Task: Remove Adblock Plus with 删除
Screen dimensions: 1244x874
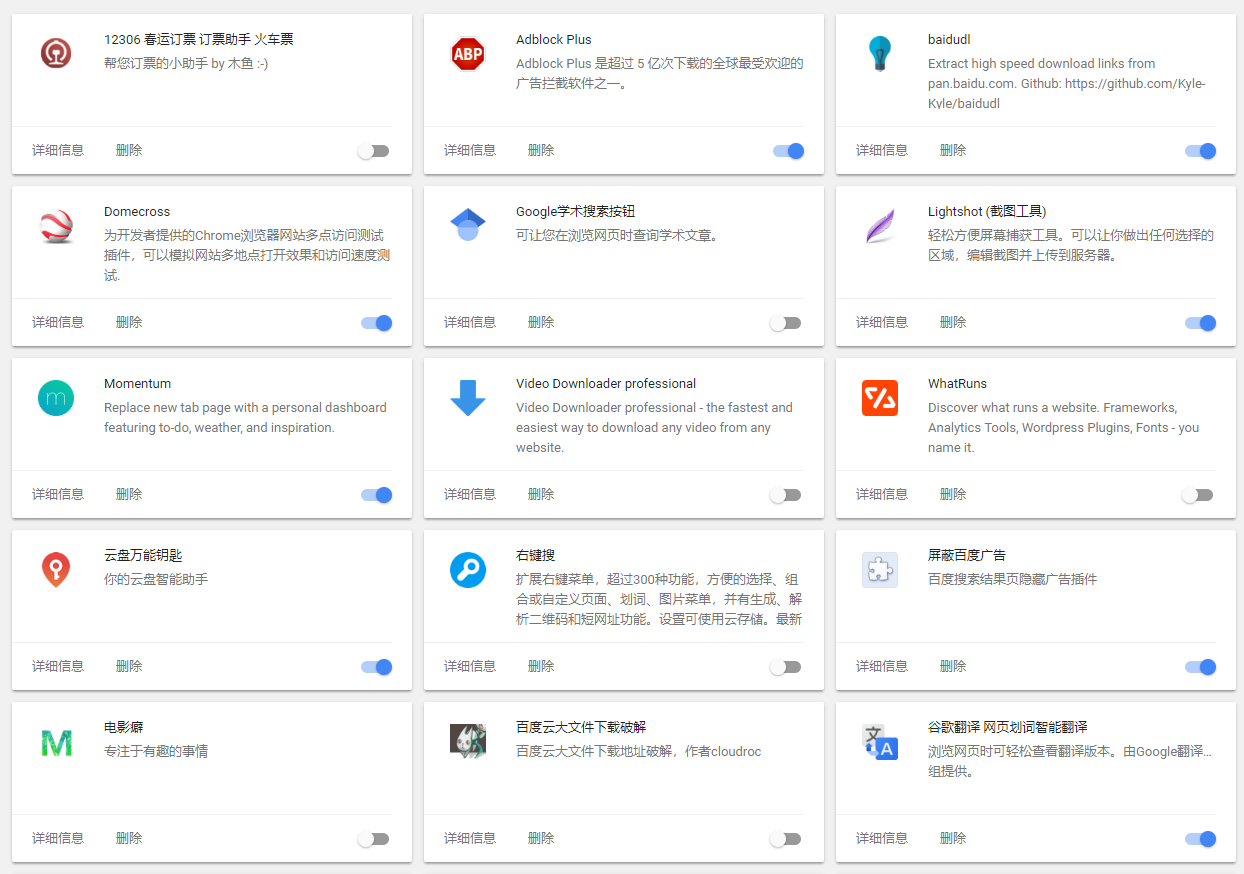Action: (541, 150)
